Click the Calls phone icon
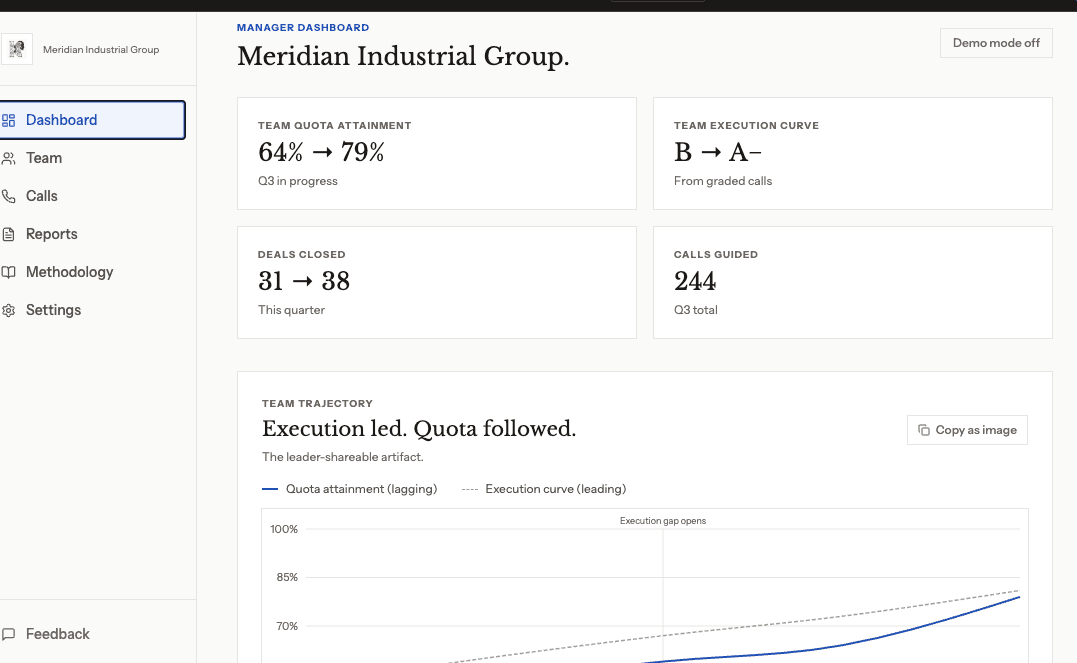 [8, 196]
